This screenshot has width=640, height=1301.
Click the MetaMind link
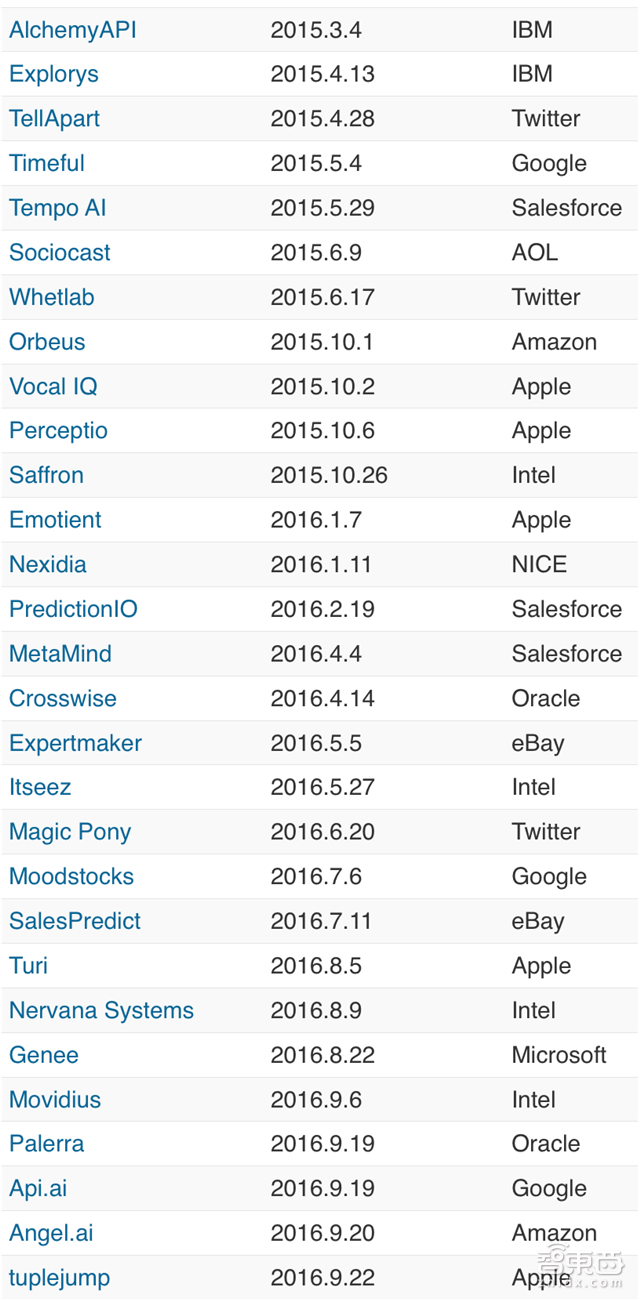tap(61, 654)
